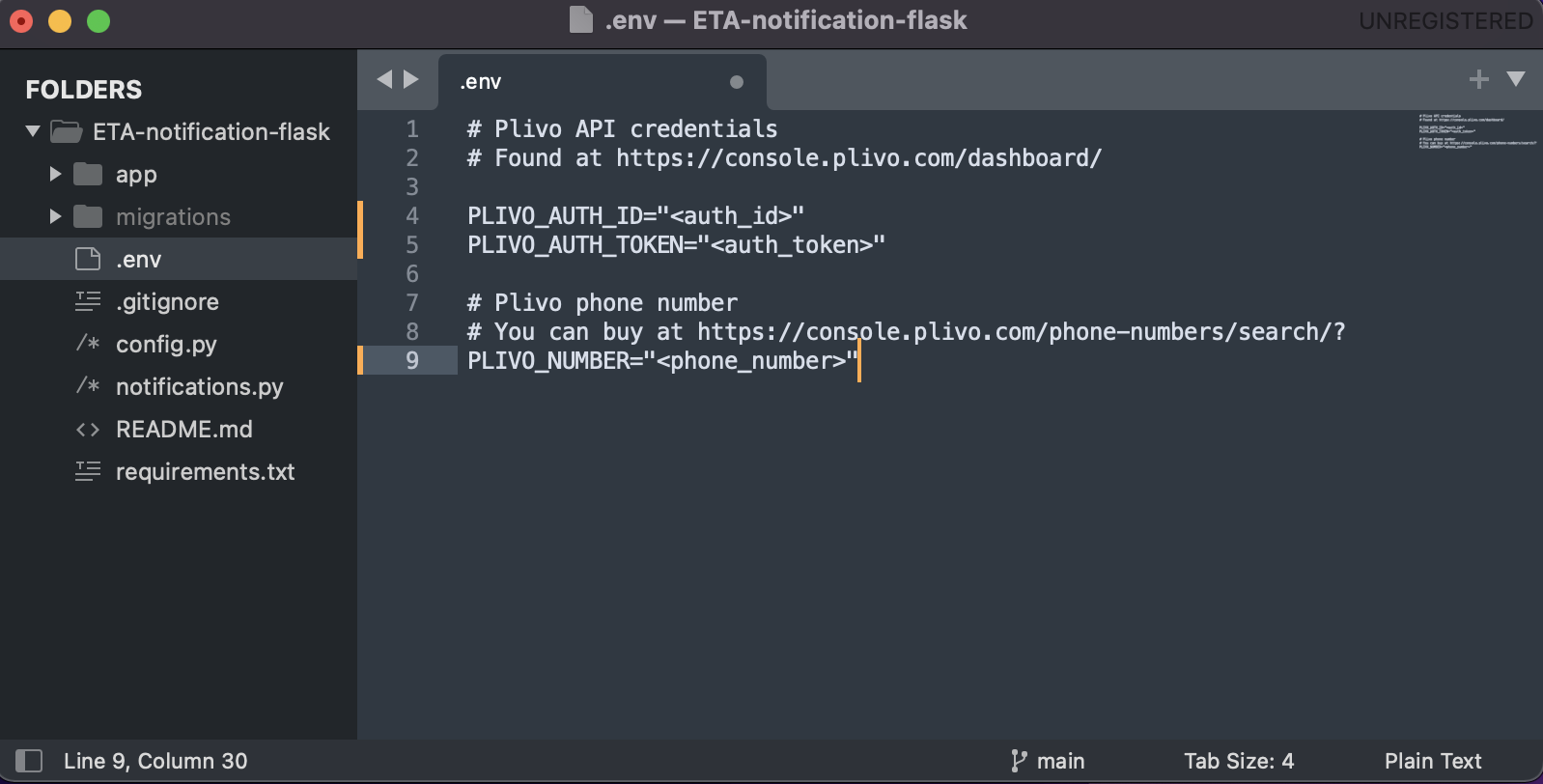Open notifications.py in the sidebar
The width and height of the screenshot is (1543, 784).
click(x=199, y=387)
